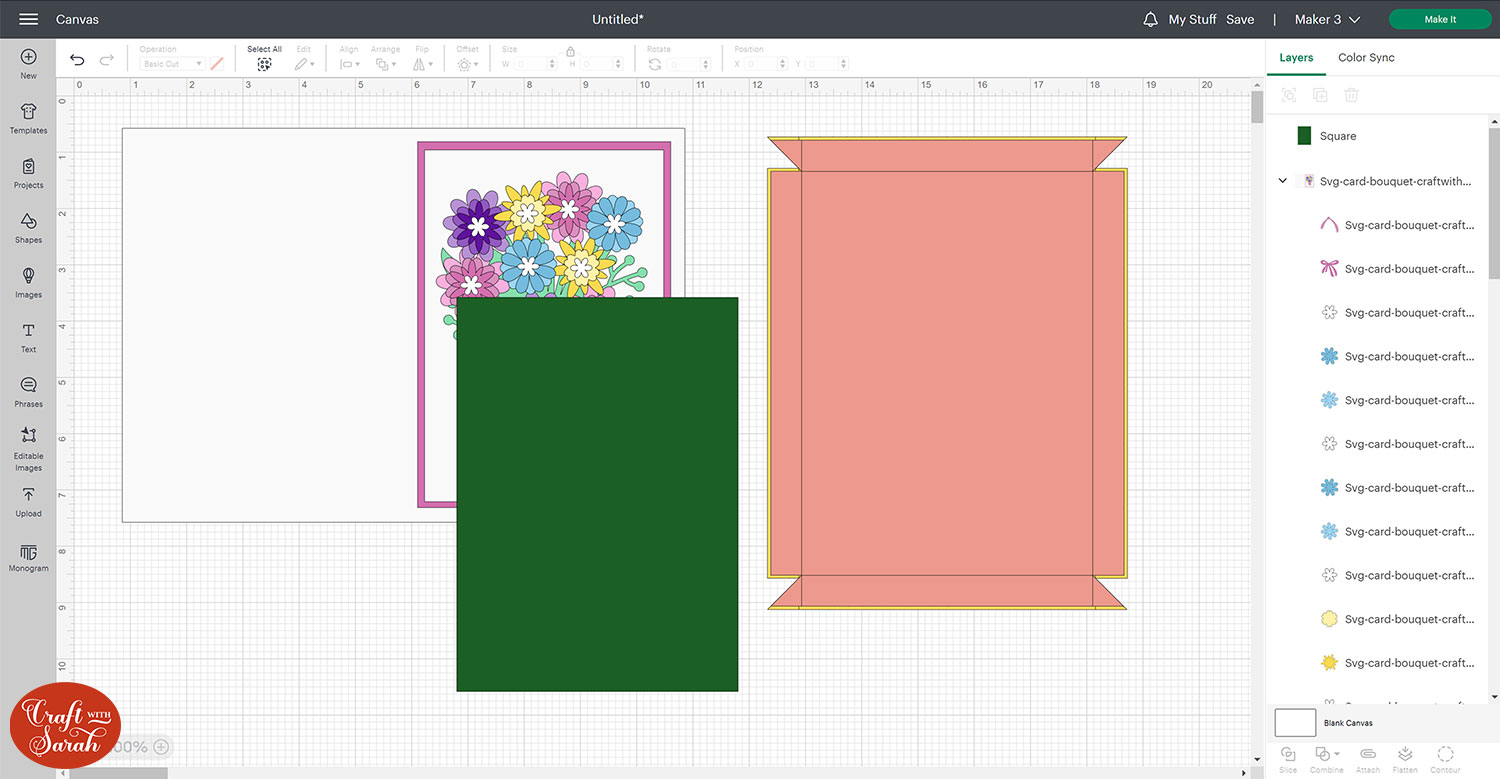1500x779 pixels.
Task: Open the Templates panel
Action: tap(28, 113)
